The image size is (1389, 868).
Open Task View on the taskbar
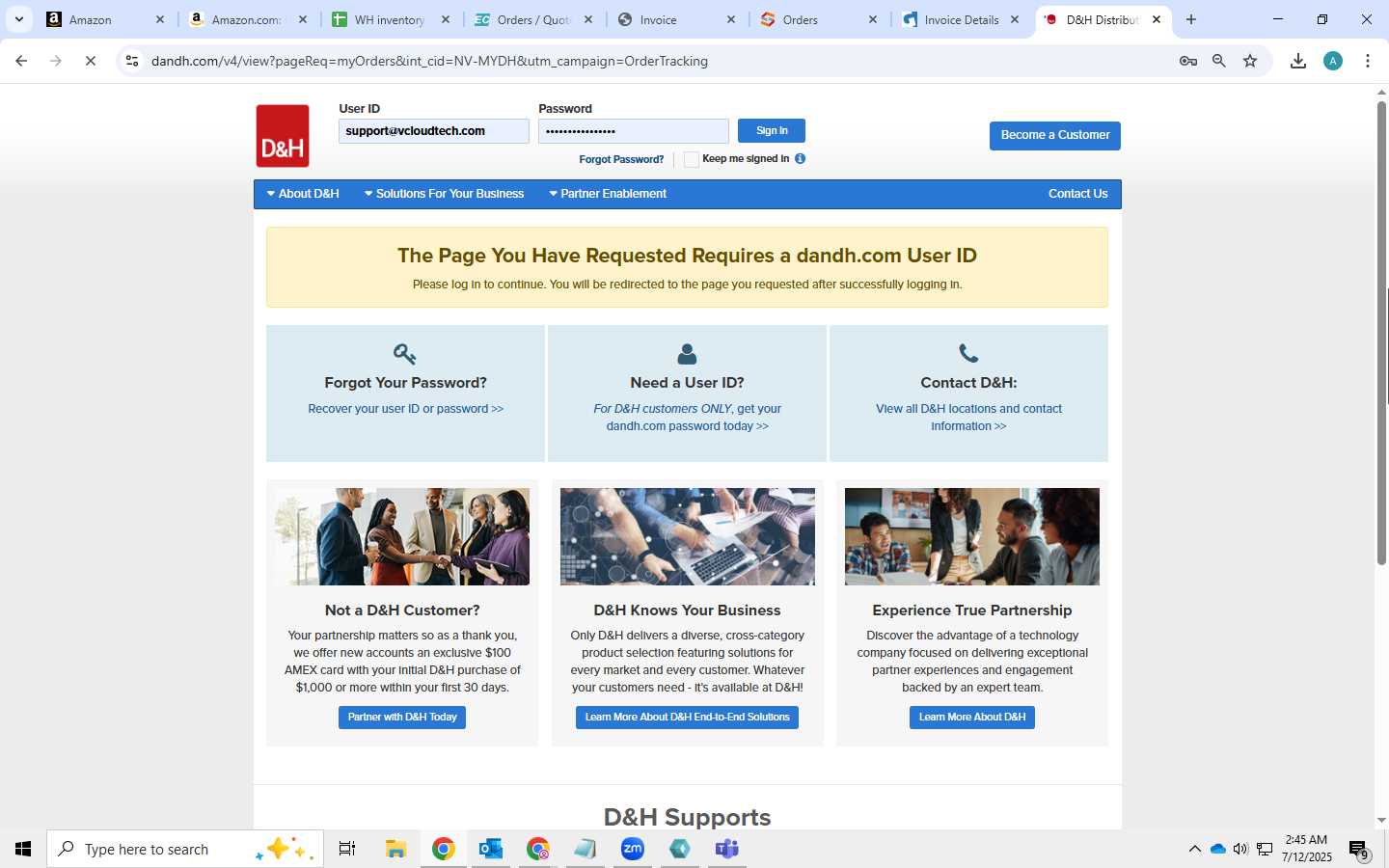pos(347,849)
